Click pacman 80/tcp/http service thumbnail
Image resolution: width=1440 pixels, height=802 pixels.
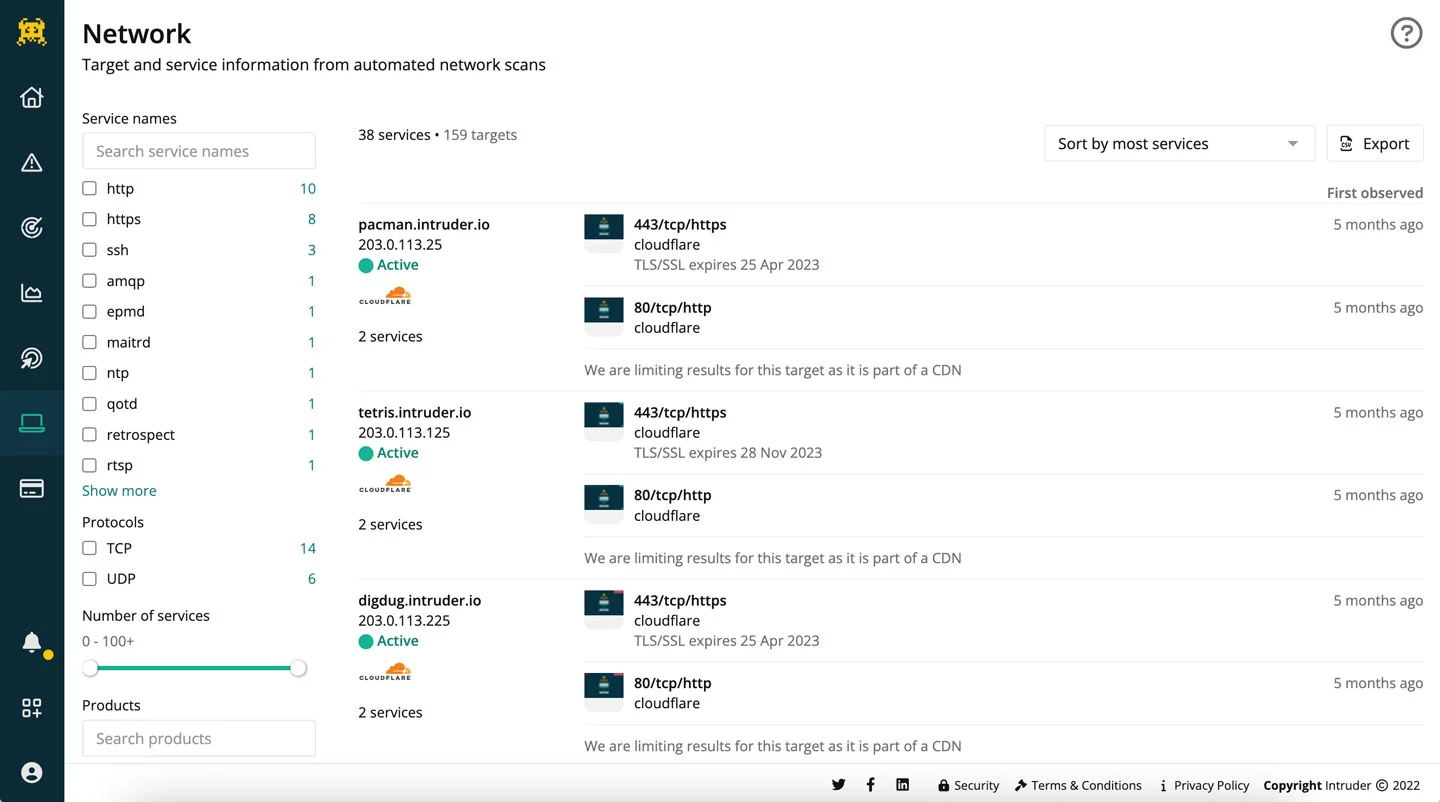[x=604, y=316]
